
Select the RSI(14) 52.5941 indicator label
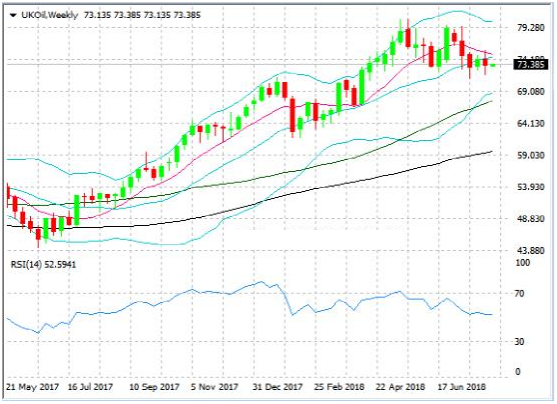(x=43, y=265)
